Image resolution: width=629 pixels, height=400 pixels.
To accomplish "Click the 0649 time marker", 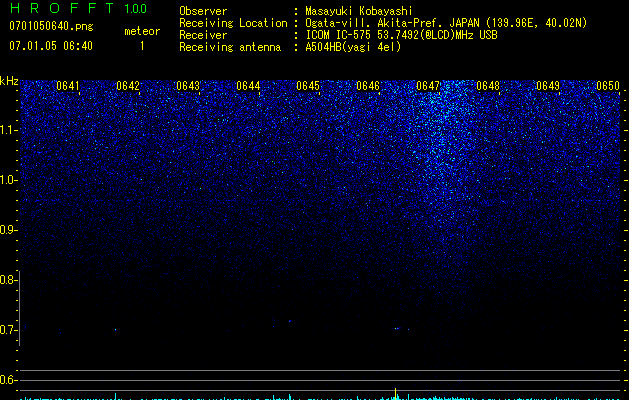I will point(548,86).
